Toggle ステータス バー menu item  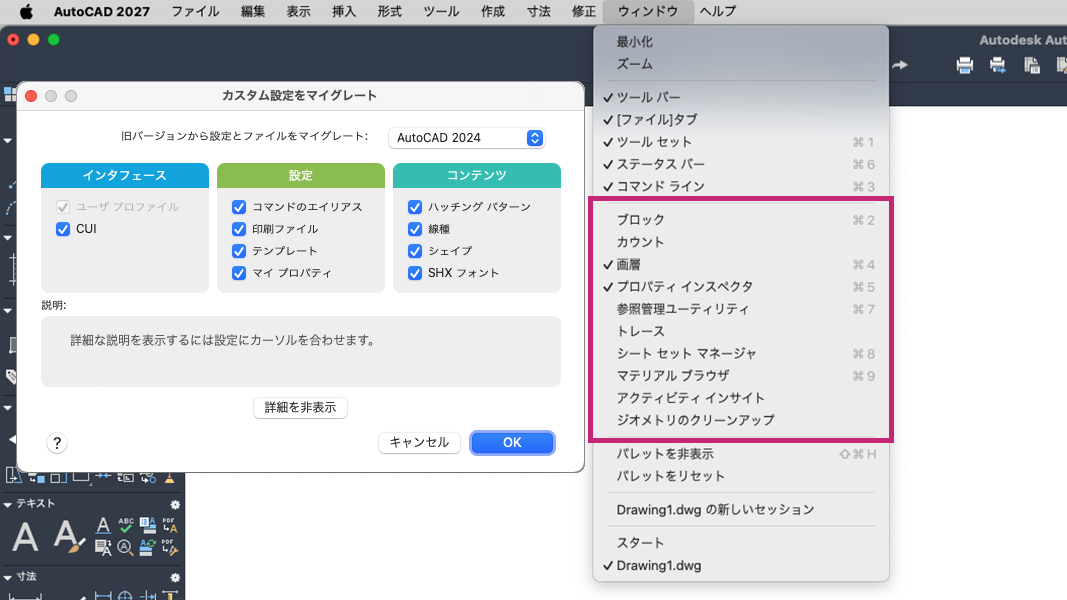point(740,165)
